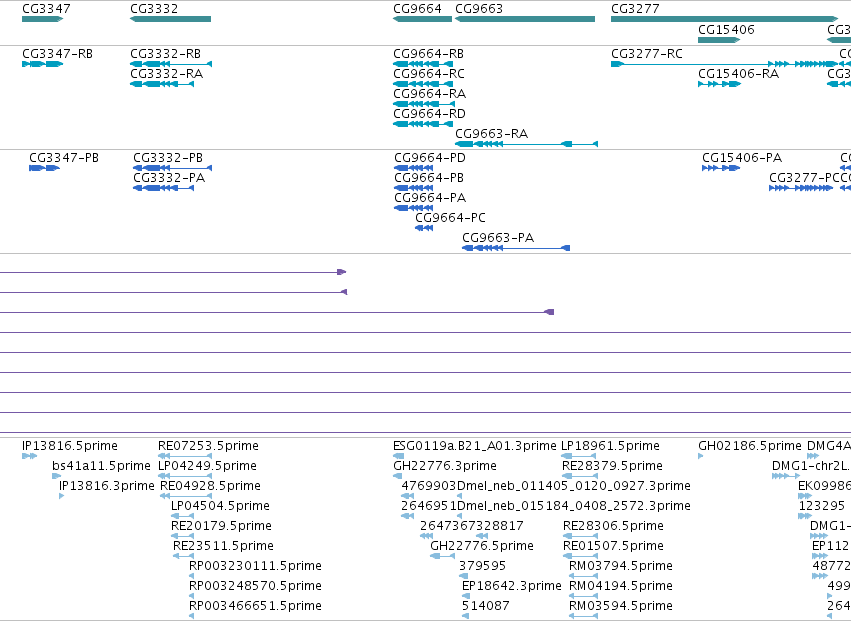
Task: Select the GH22776.5prime EST label
Action: [x=482, y=546]
